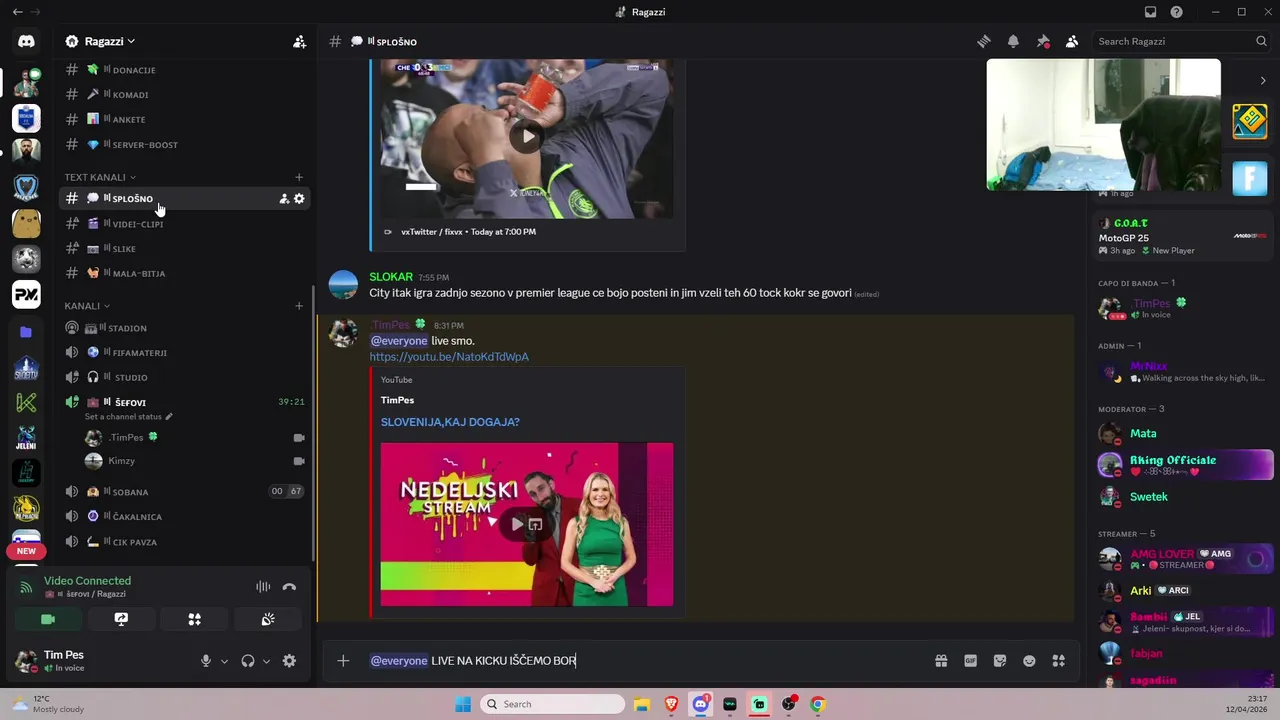Share your screen button
The width and height of the screenshot is (1280, 720).
pyautogui.click(x=121, y=619)
